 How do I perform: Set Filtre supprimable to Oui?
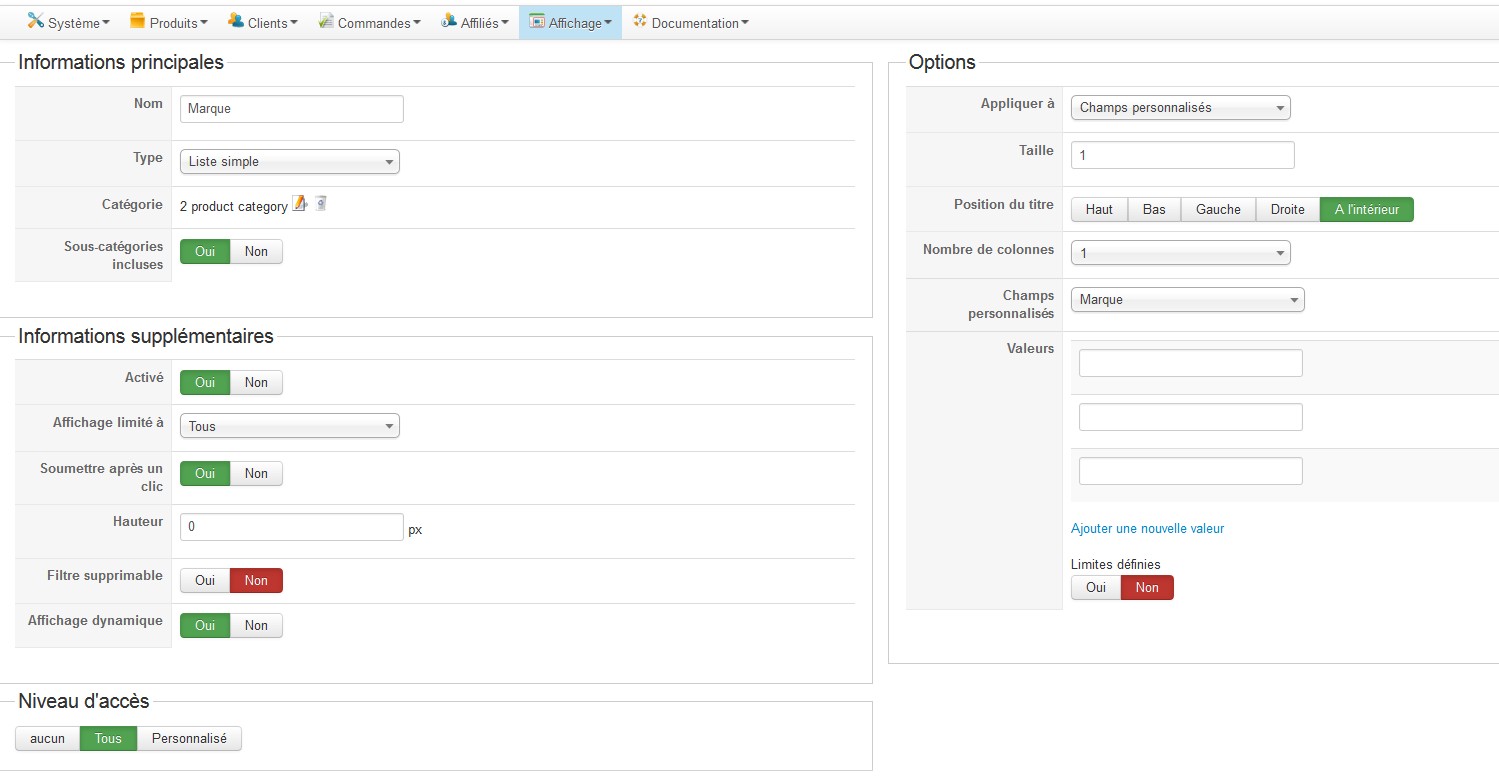205,580
